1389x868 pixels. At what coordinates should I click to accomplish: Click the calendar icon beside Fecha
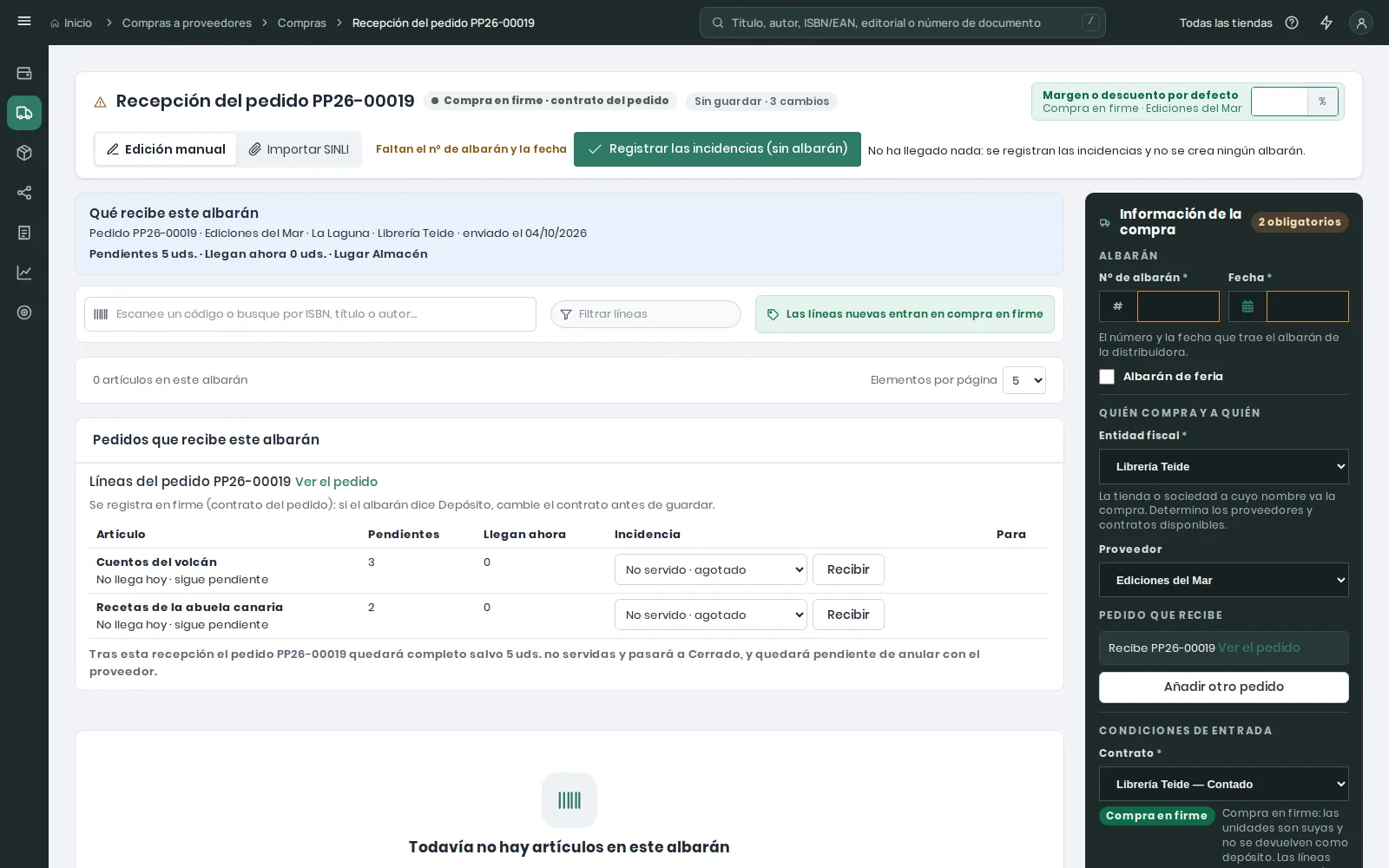click(x=1247, y=306)
